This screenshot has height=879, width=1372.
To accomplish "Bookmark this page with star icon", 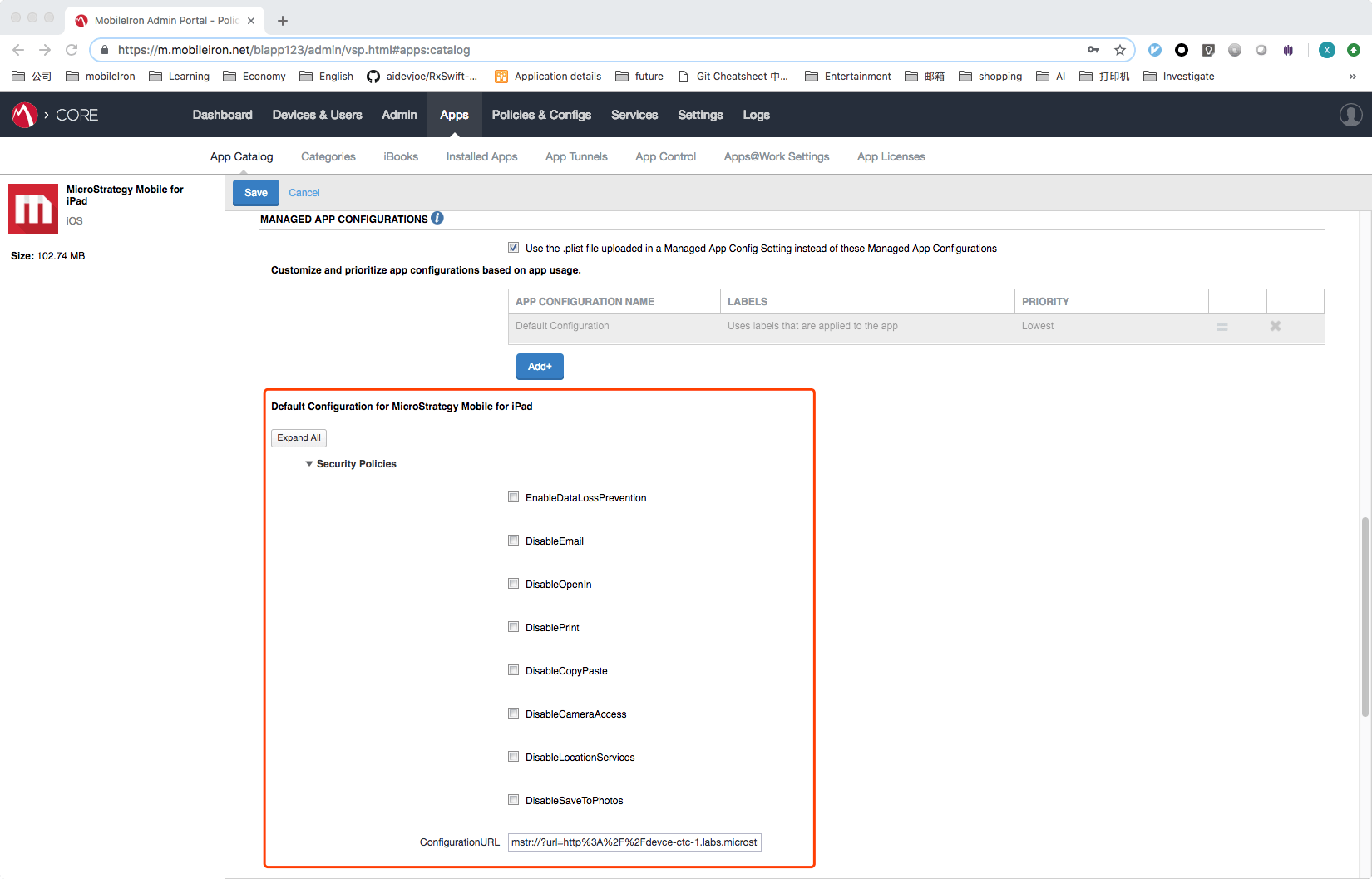I will point(1120,50).
